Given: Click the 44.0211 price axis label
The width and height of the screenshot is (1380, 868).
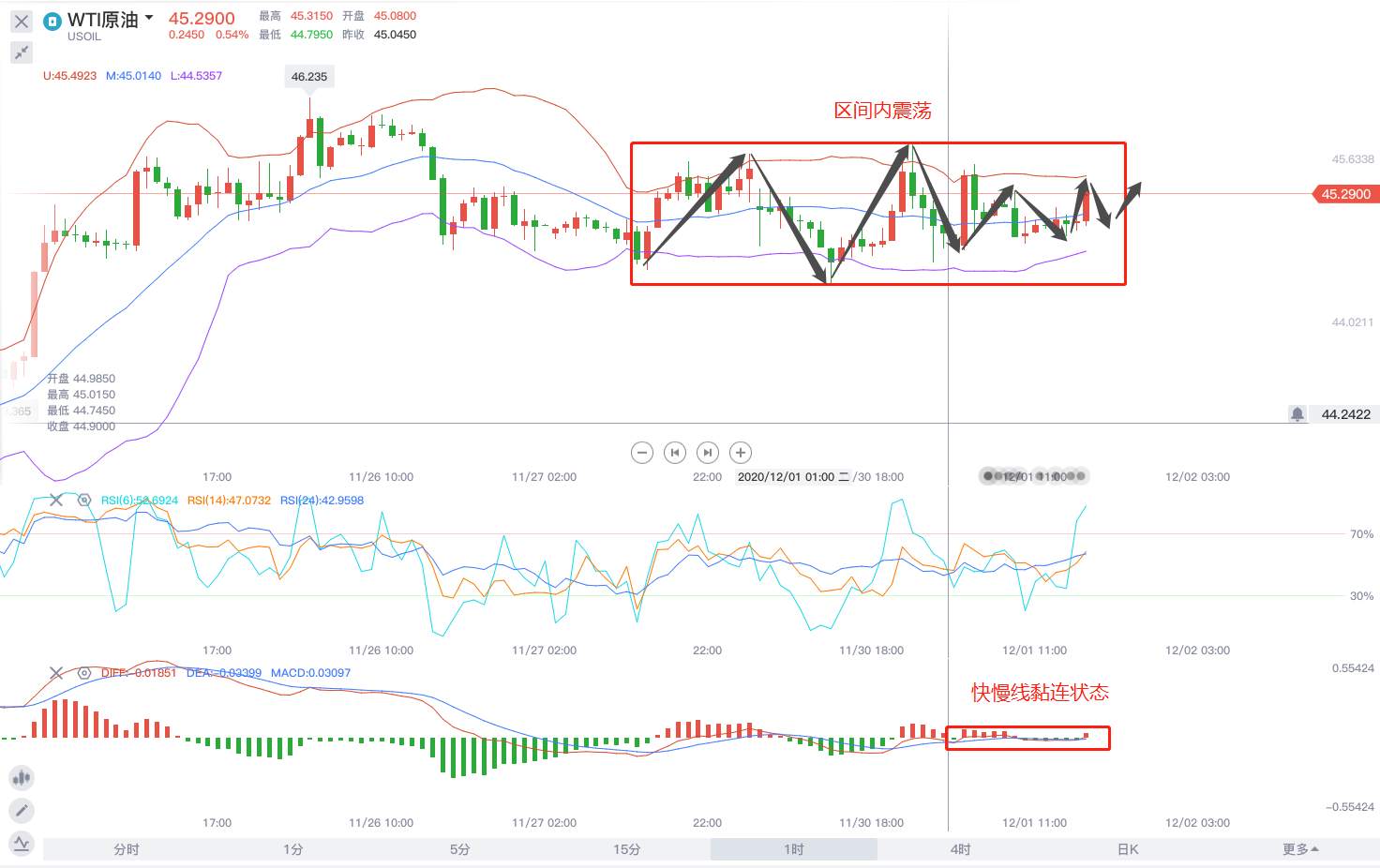Looking at the screenshot, I should [x=1353, y=322].
